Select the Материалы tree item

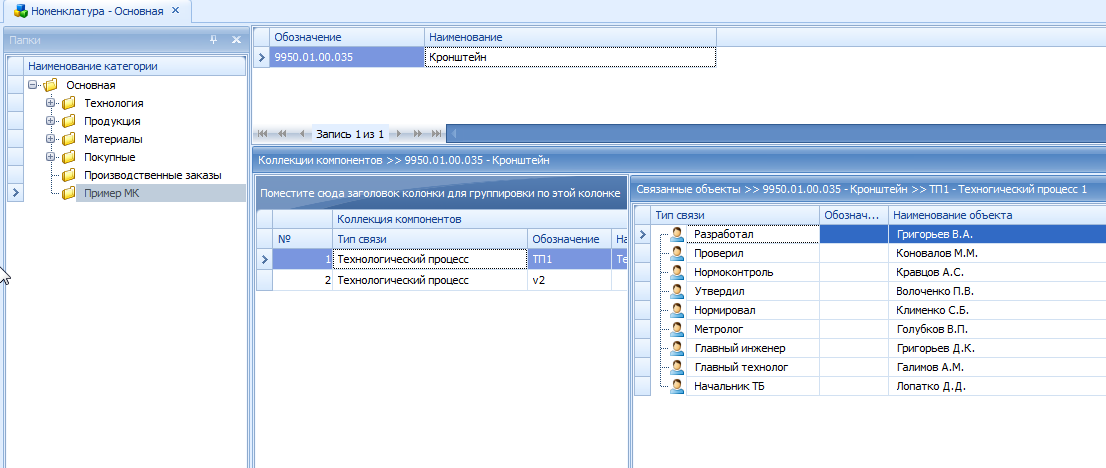tap(113, 139)
